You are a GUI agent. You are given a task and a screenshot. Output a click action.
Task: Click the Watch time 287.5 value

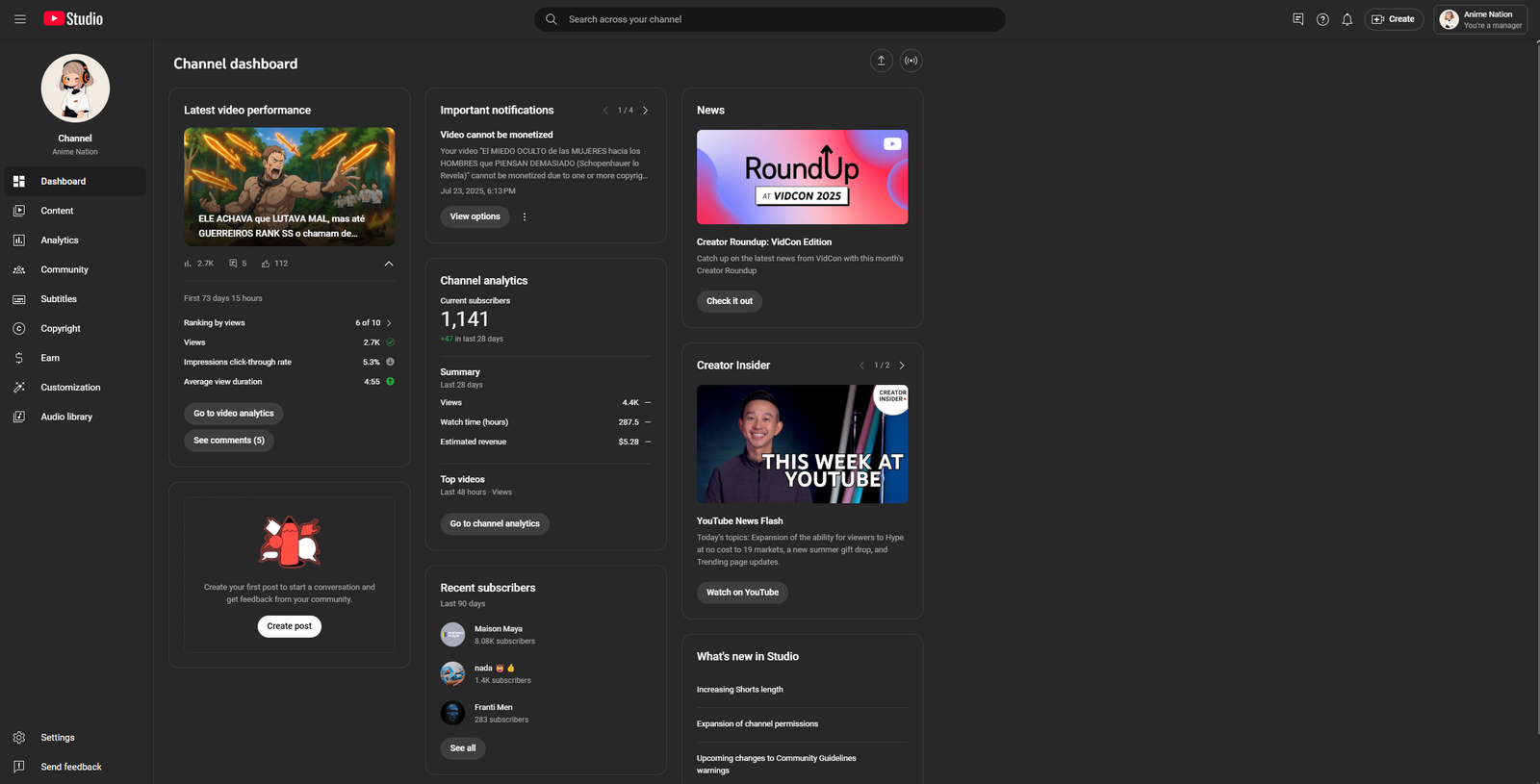(x=629, y=422)
